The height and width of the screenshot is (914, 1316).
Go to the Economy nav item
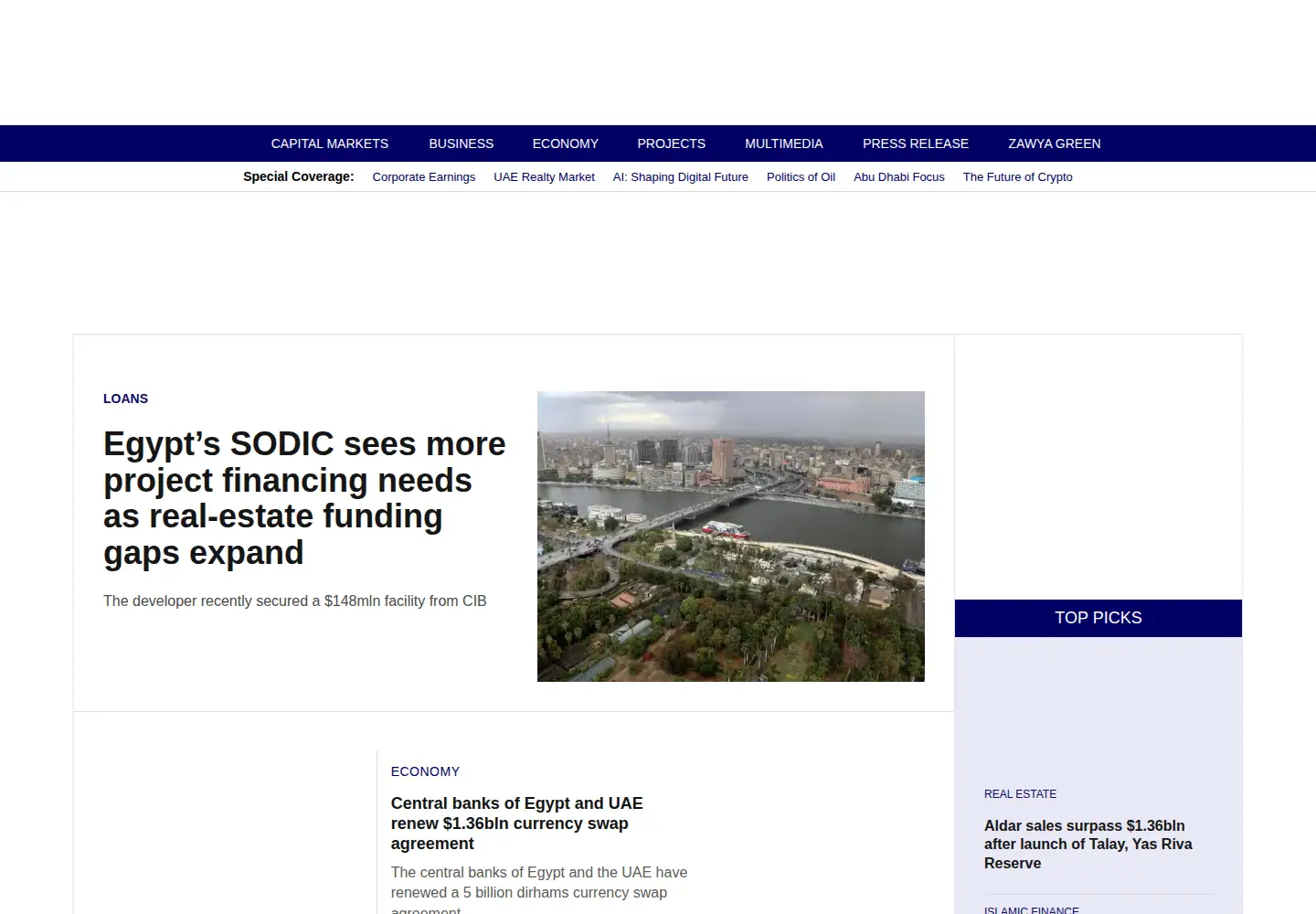point(565,143)
